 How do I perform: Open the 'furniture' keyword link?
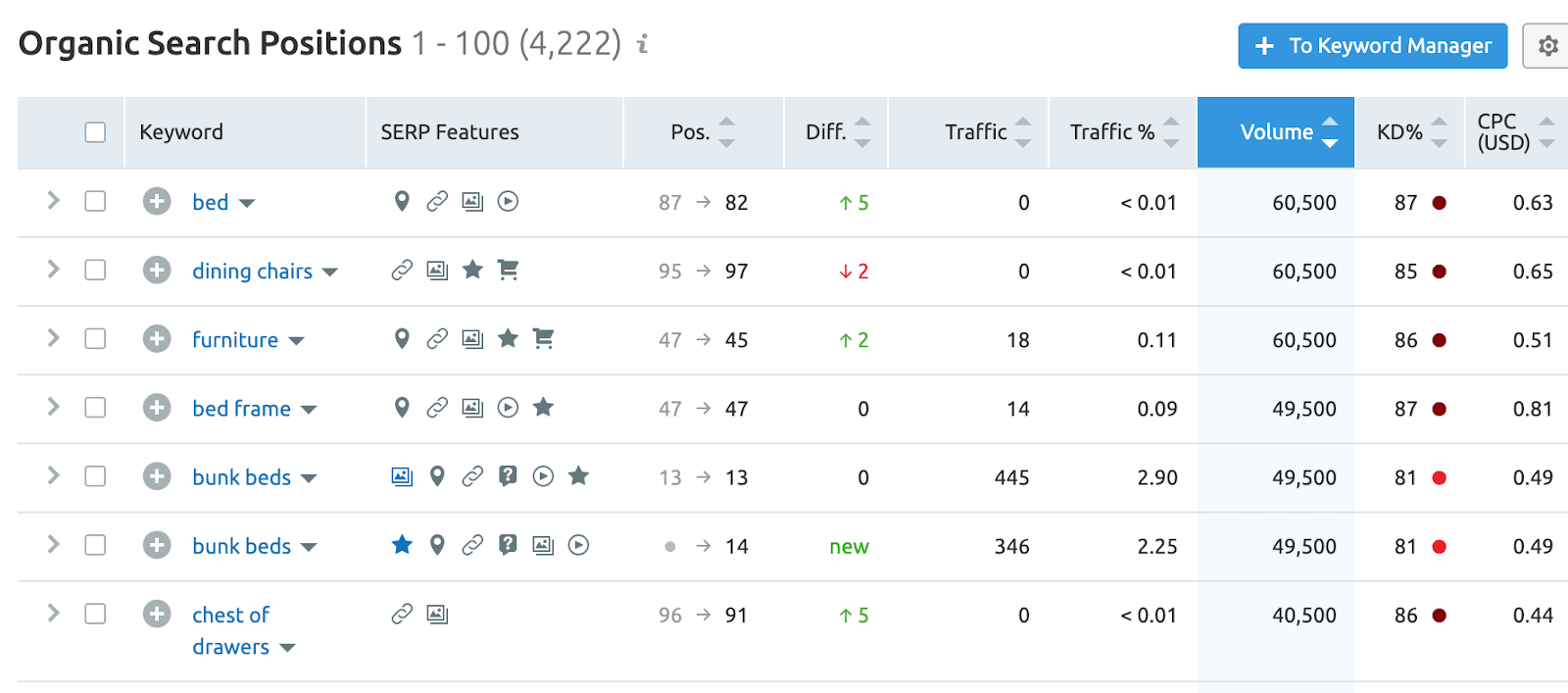(x=235, y=339)
